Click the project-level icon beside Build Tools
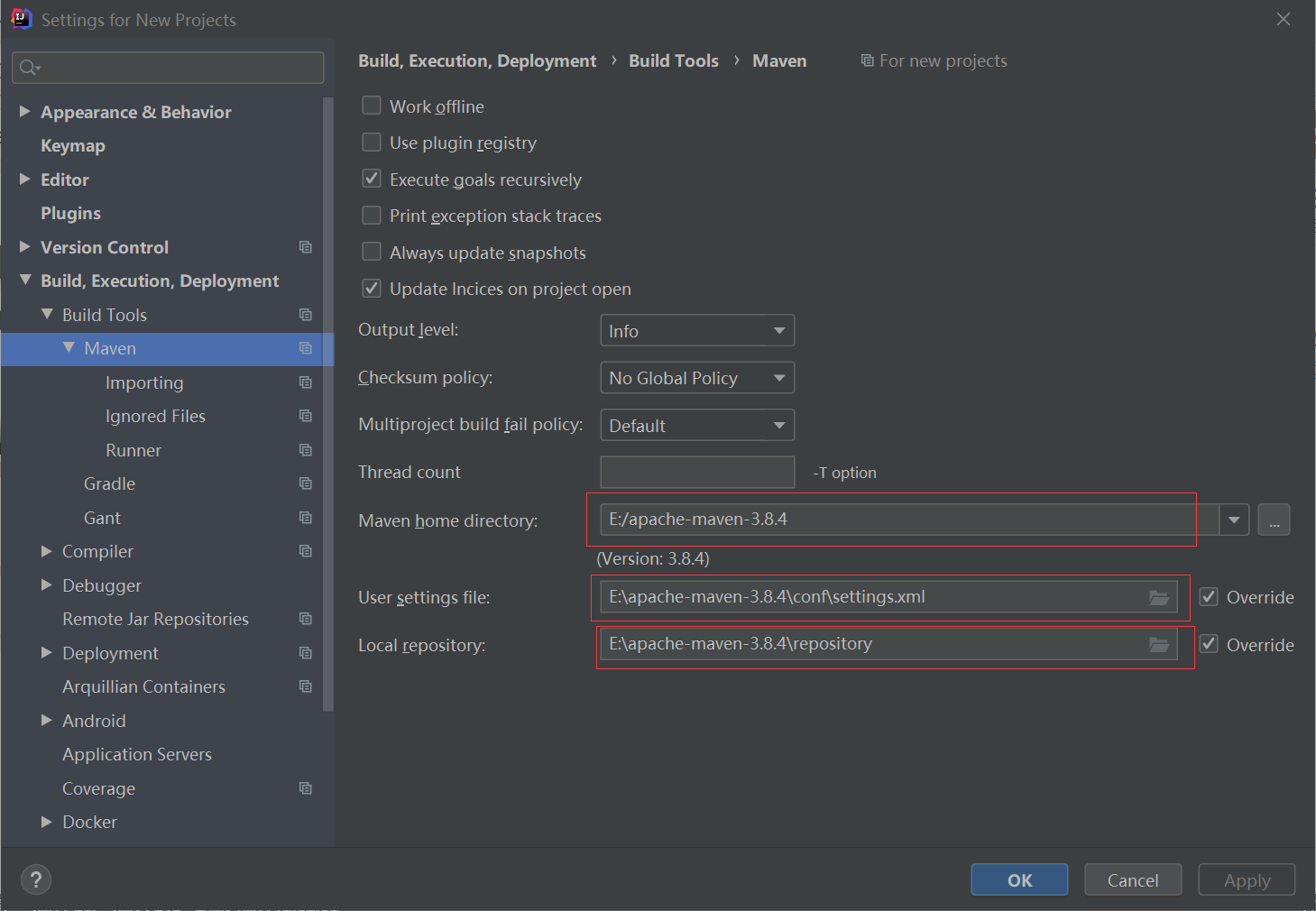Screen dimensions: 1316x911 click(306, 315)
